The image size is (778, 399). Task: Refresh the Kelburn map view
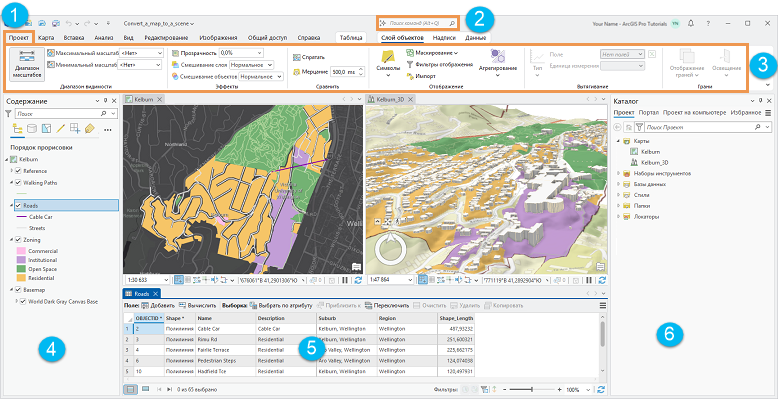point(358,280)
